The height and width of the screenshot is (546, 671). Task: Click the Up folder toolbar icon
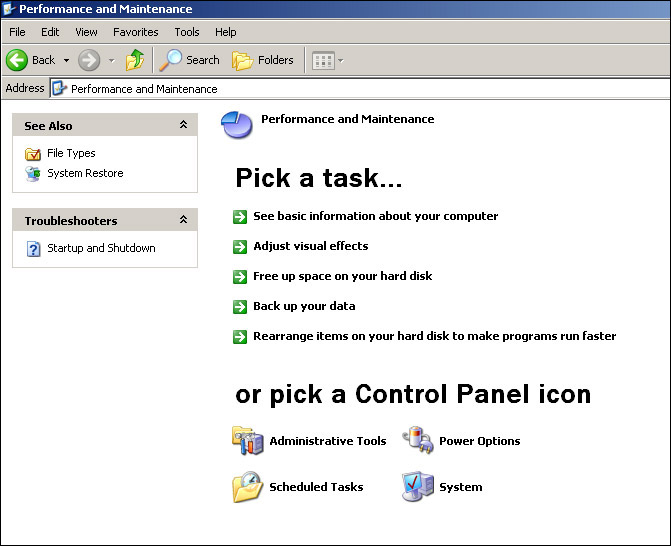[135, 60]
